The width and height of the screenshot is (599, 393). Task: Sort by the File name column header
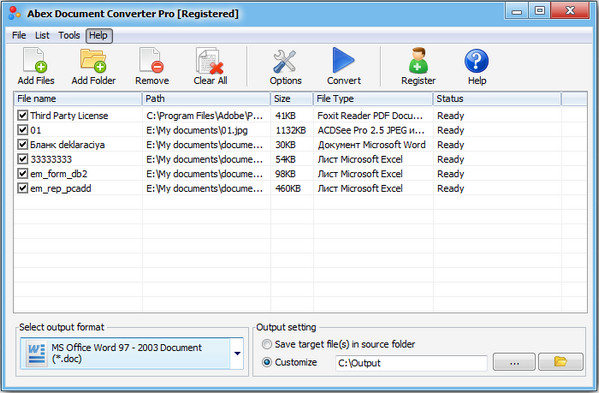tap(78, 99)
